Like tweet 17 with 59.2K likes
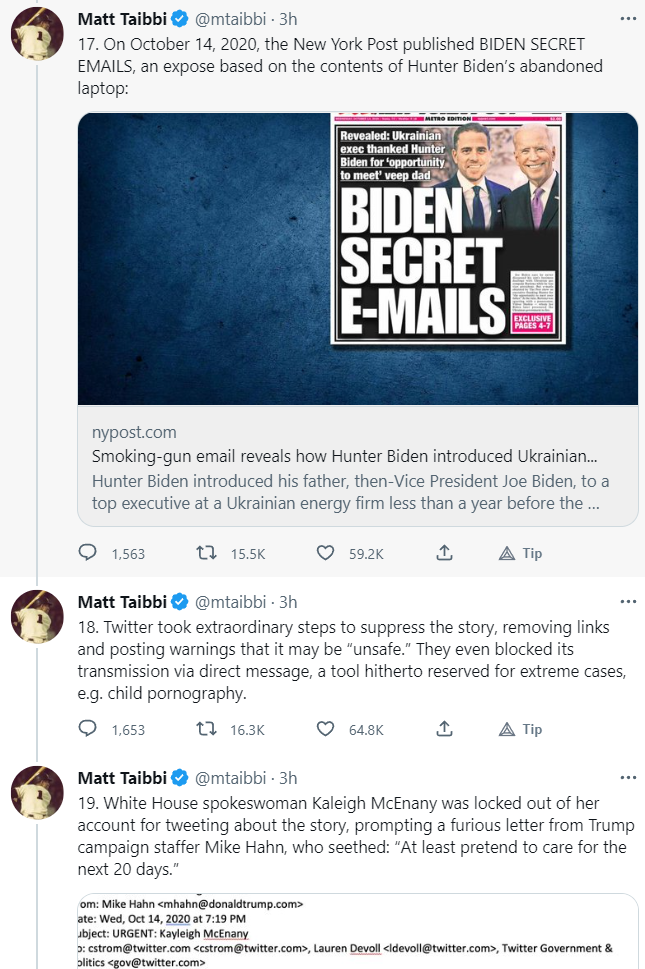This screenshot has height=969, width=645. click(325, 553)
